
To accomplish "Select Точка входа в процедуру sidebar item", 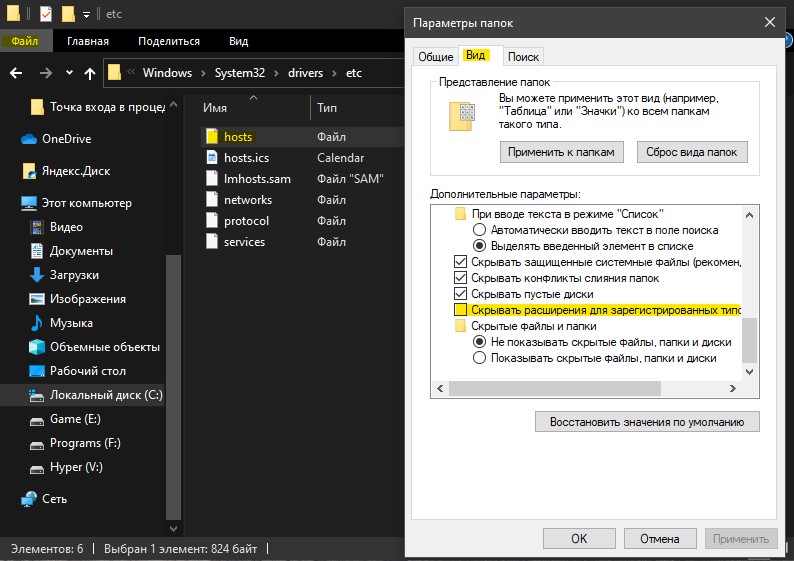I will click(99, 107).
